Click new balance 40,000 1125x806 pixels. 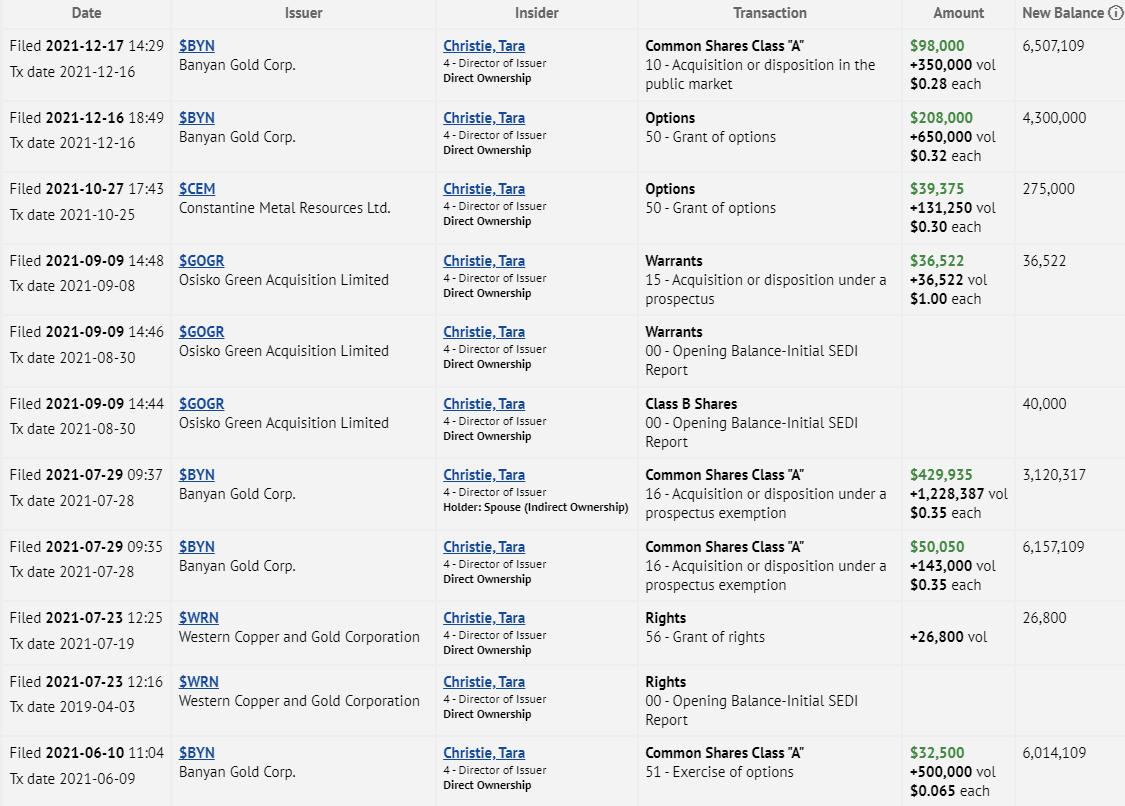pyautogui.click(x=1044, y=403)
